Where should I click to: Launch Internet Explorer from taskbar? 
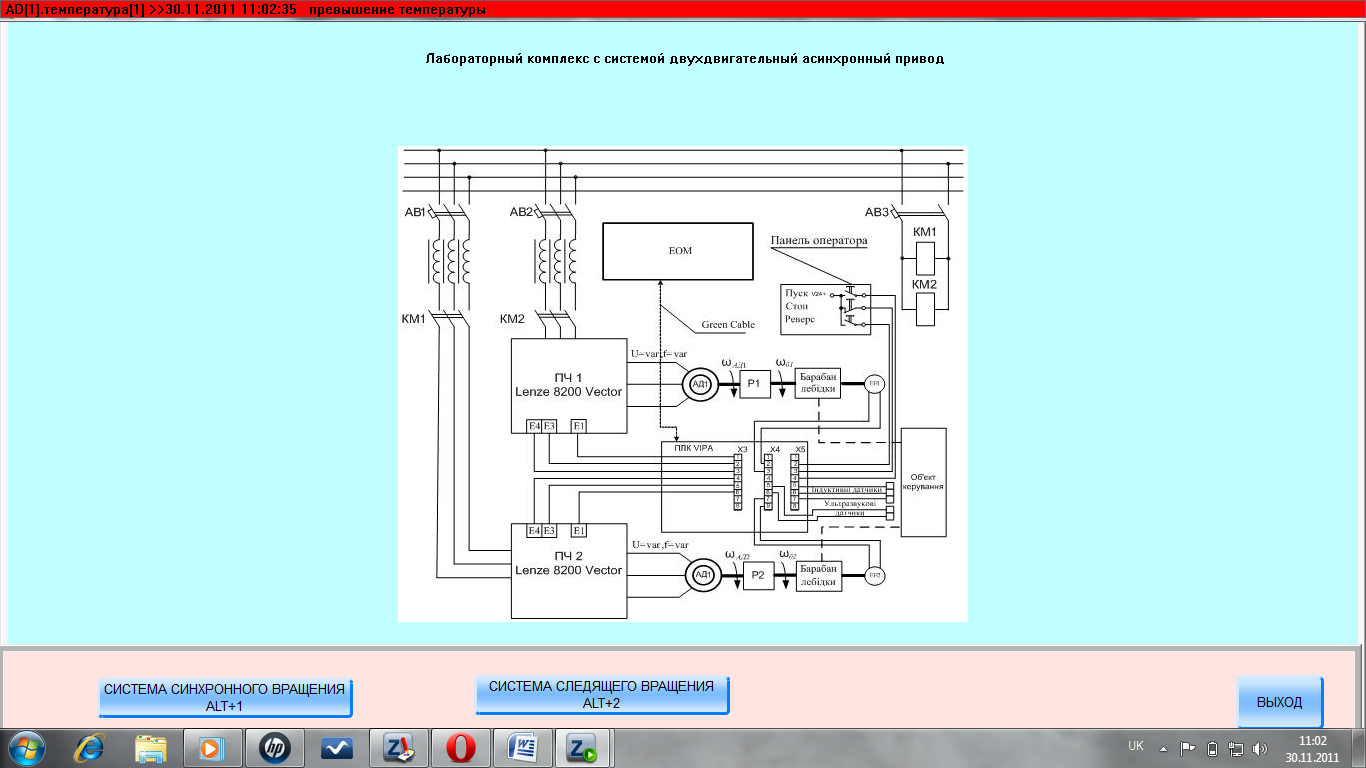click(x=90, y=748)
